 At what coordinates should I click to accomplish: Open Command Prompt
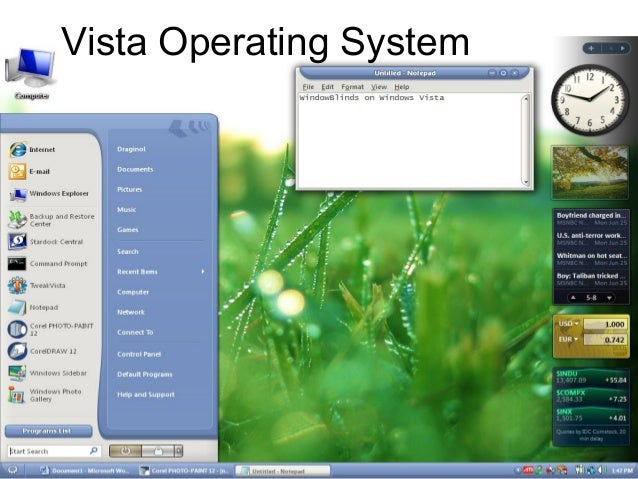tap(48, 264)
